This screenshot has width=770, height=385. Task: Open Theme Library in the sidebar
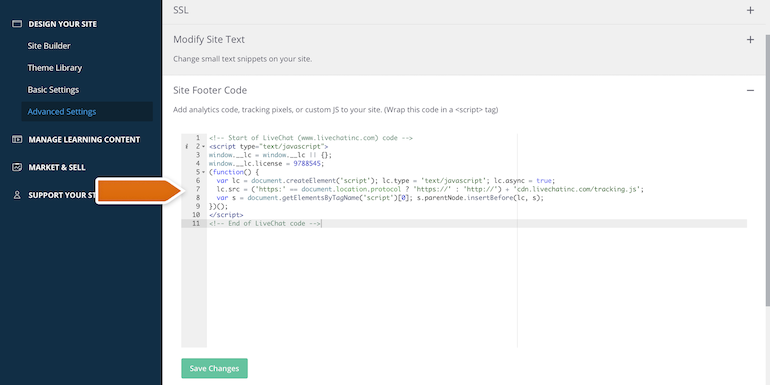click(x=55, y=68)
